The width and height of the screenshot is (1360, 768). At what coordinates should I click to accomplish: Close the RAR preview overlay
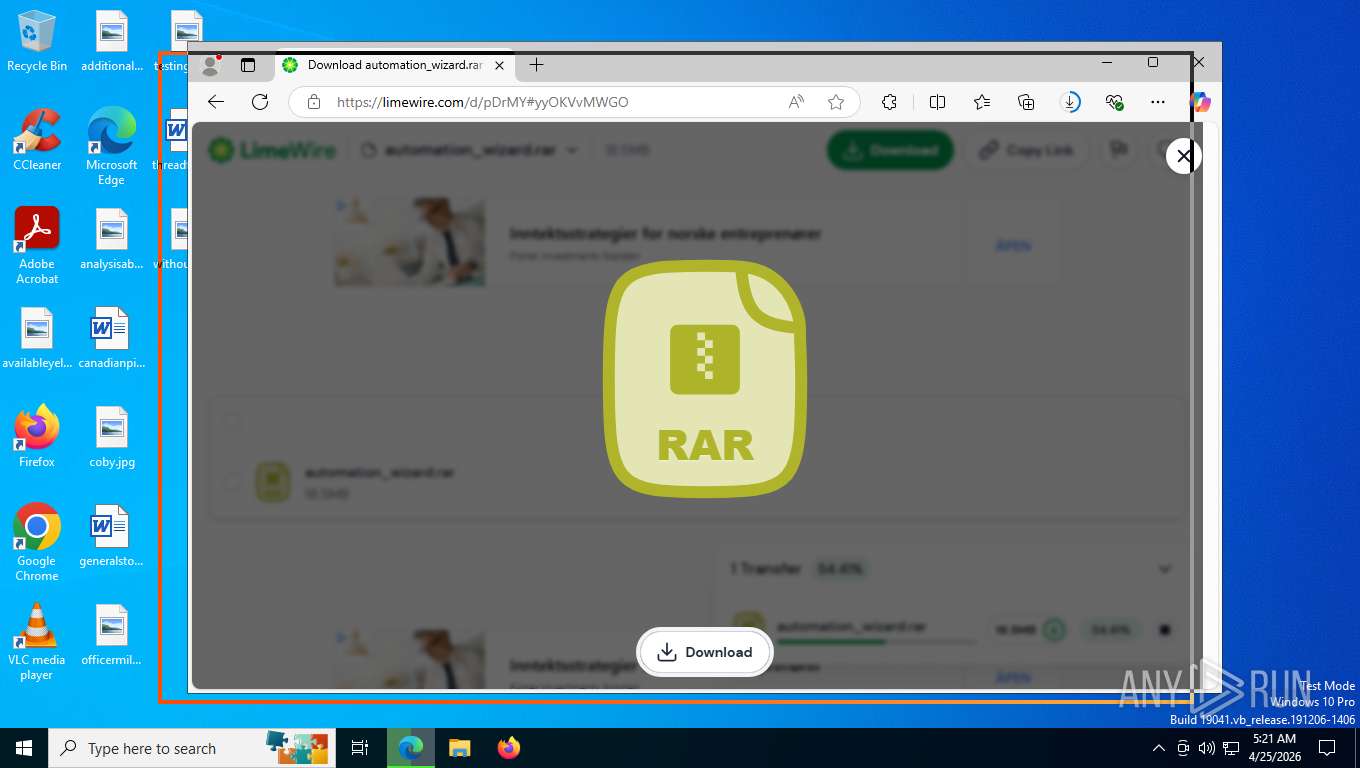(x=1184, y=156)
